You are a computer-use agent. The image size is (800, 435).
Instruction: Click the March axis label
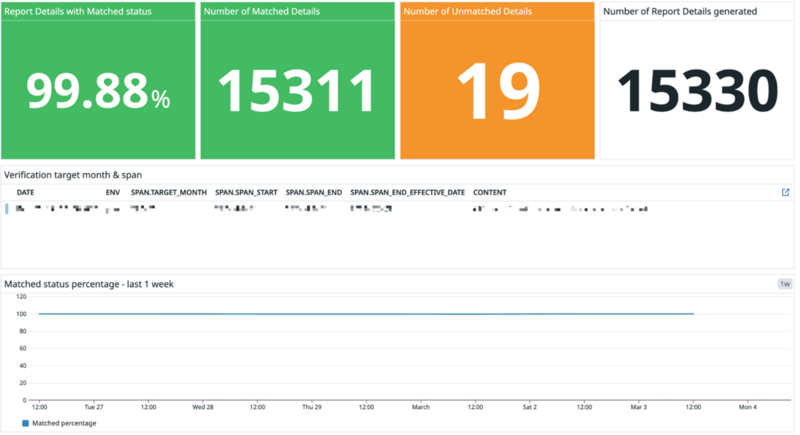(421, 407)
